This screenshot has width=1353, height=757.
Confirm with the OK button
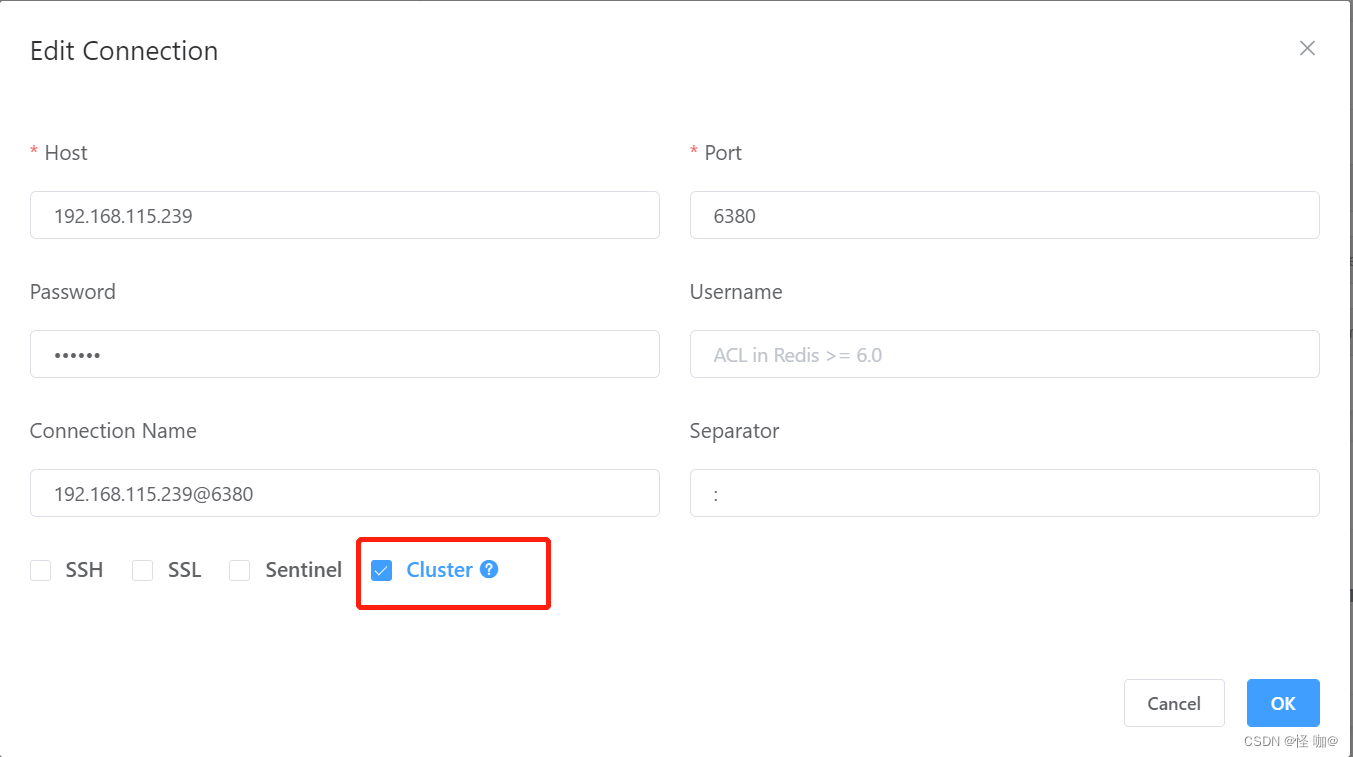[1282, 703]
